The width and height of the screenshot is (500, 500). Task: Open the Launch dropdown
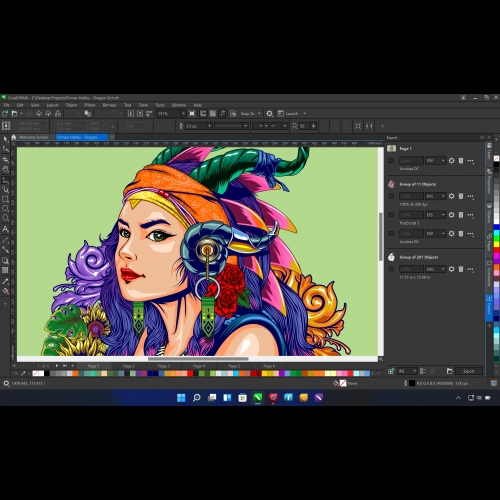tap(304, 114)
